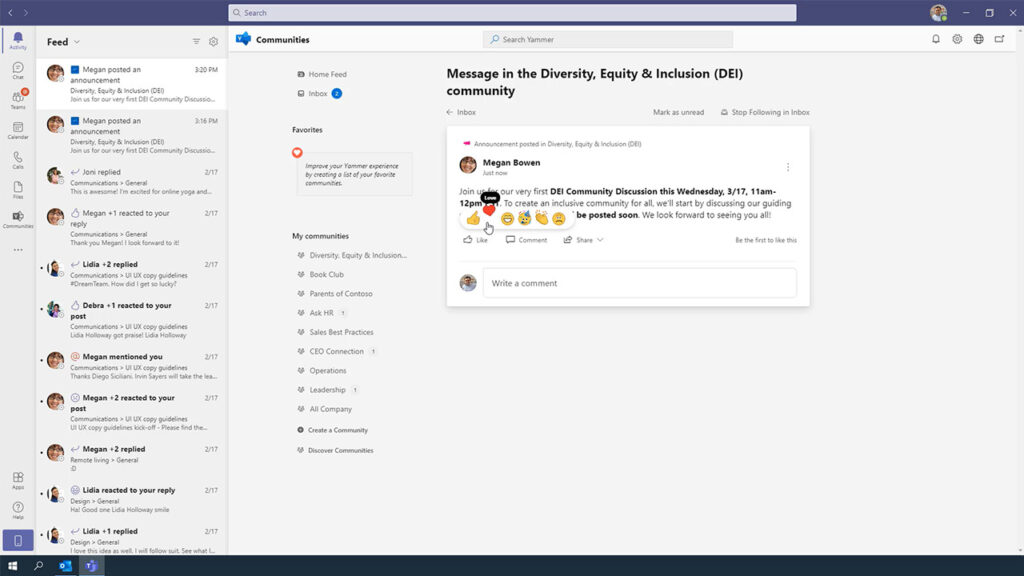The height and width of the screenshot is (576, 1024).
Task: Open Yammer notifications bell
Action: coord(936,39)
